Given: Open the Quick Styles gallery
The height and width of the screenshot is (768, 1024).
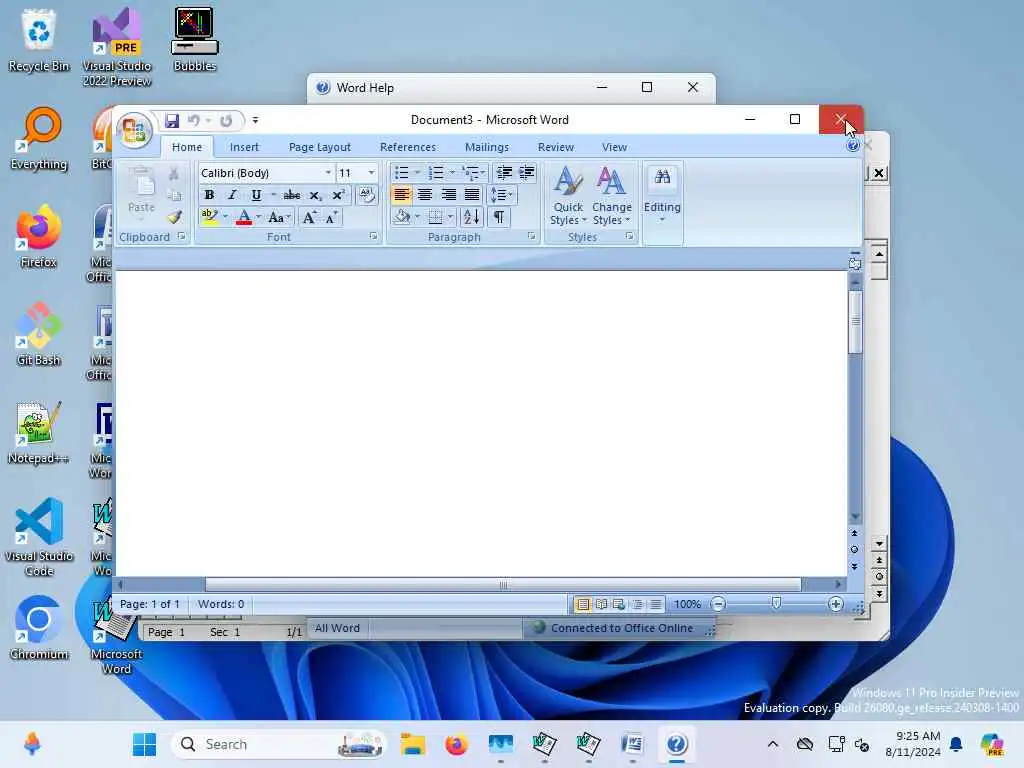Looking at the screenshot, I should click(x=568, y=196).
